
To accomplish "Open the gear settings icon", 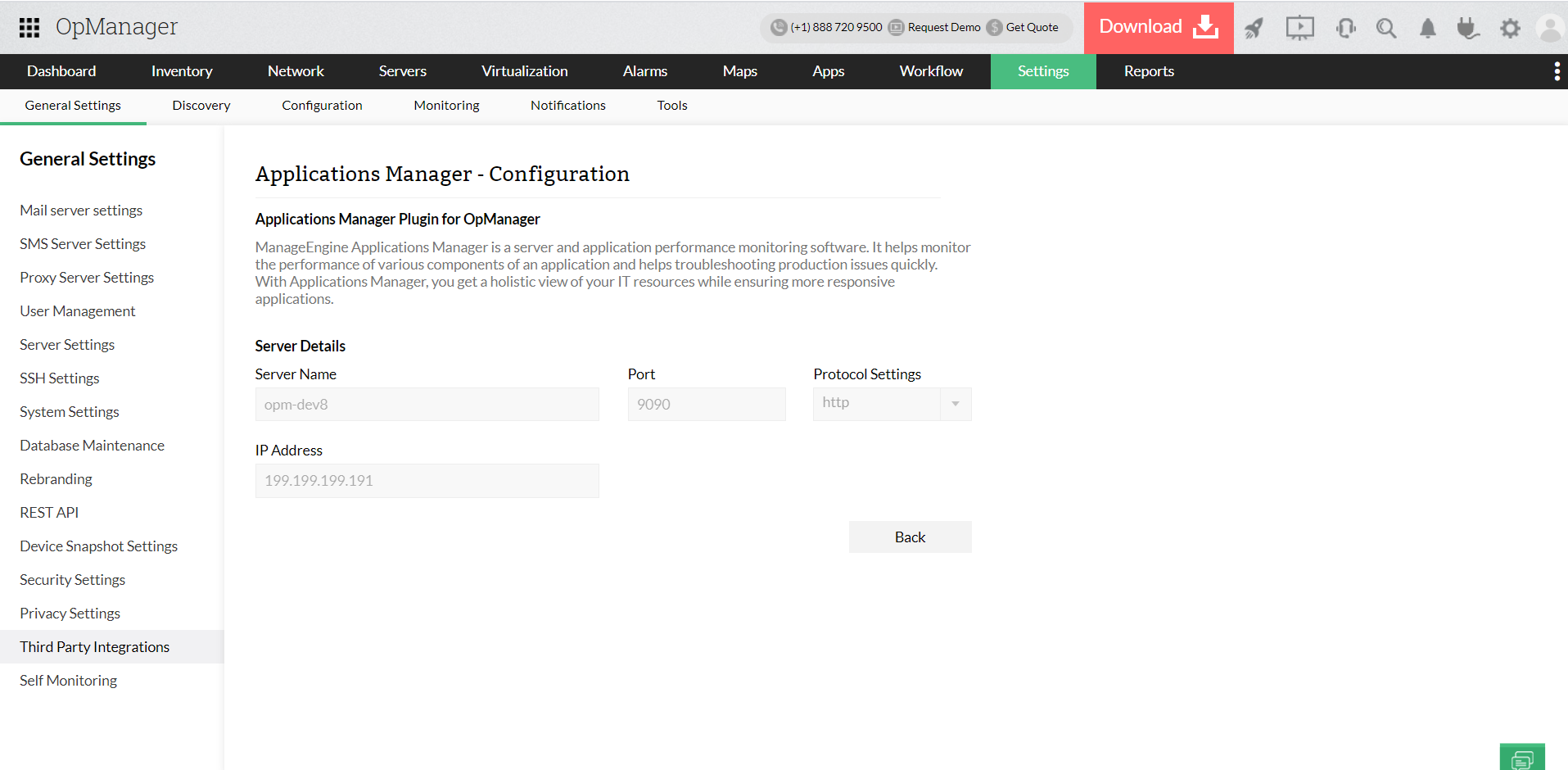I will pos(1510,29).
